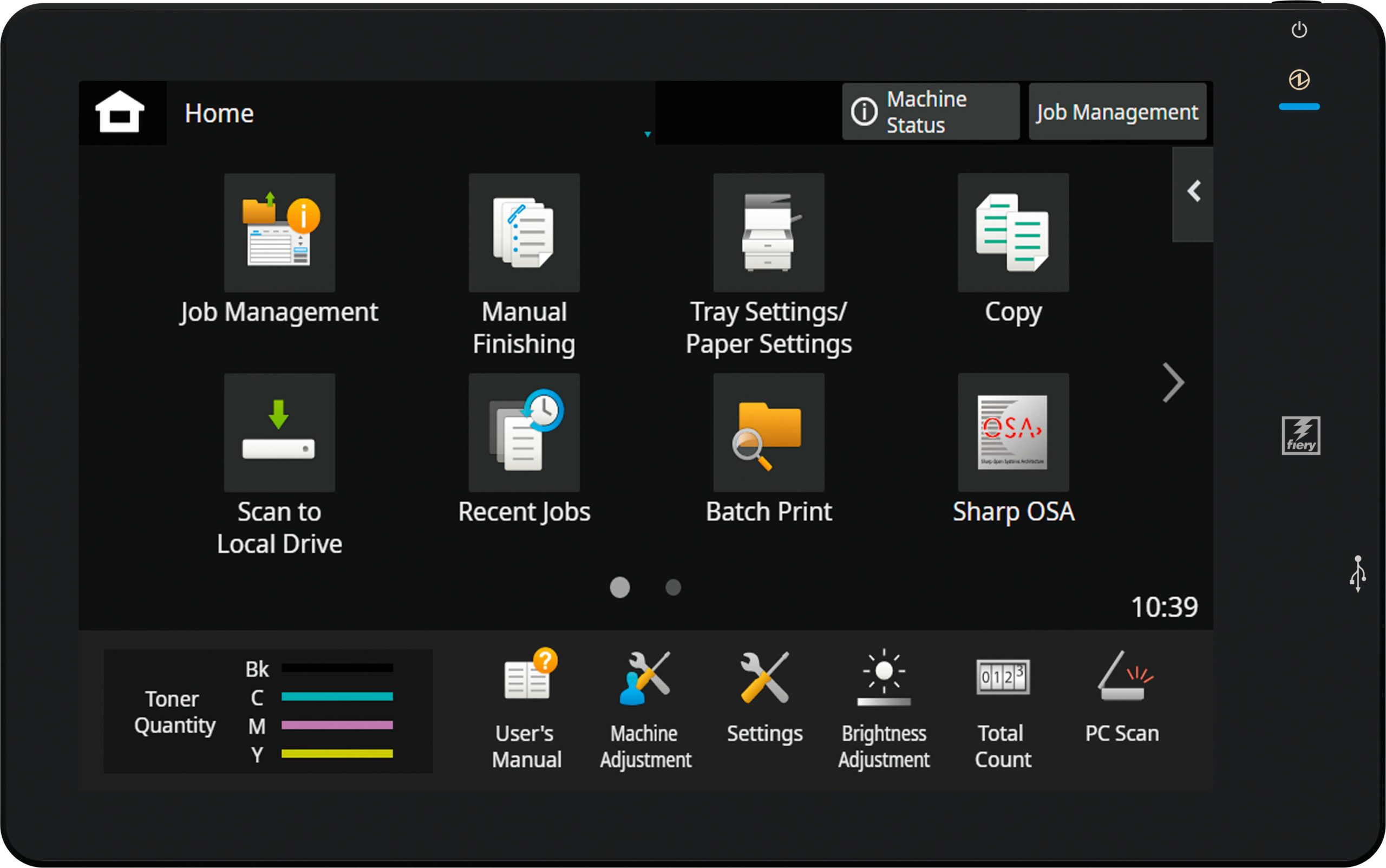
Task: Tap the Machine Status button
Action: click(x=930, y=112)
